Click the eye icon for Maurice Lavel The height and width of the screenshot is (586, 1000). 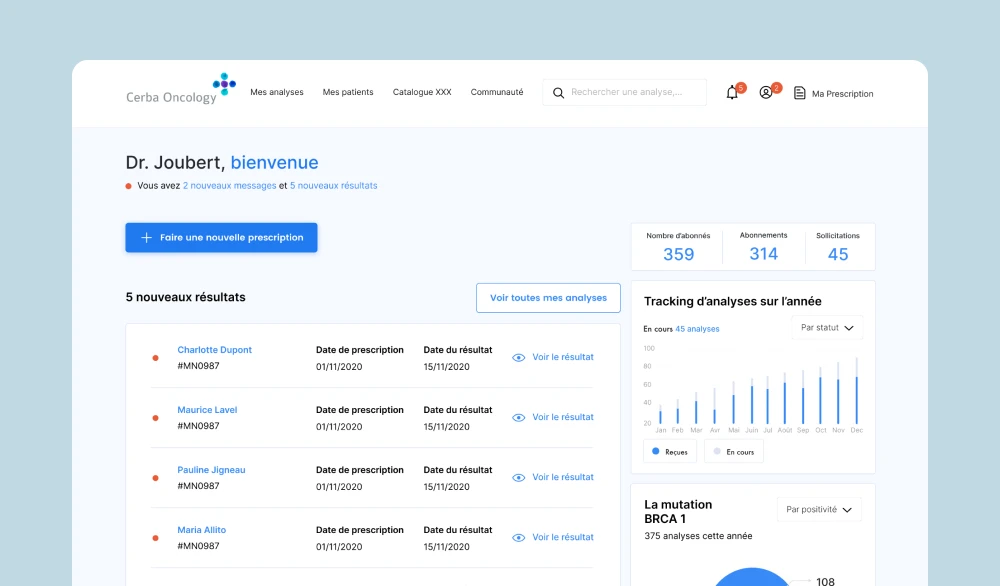(518, 418)
